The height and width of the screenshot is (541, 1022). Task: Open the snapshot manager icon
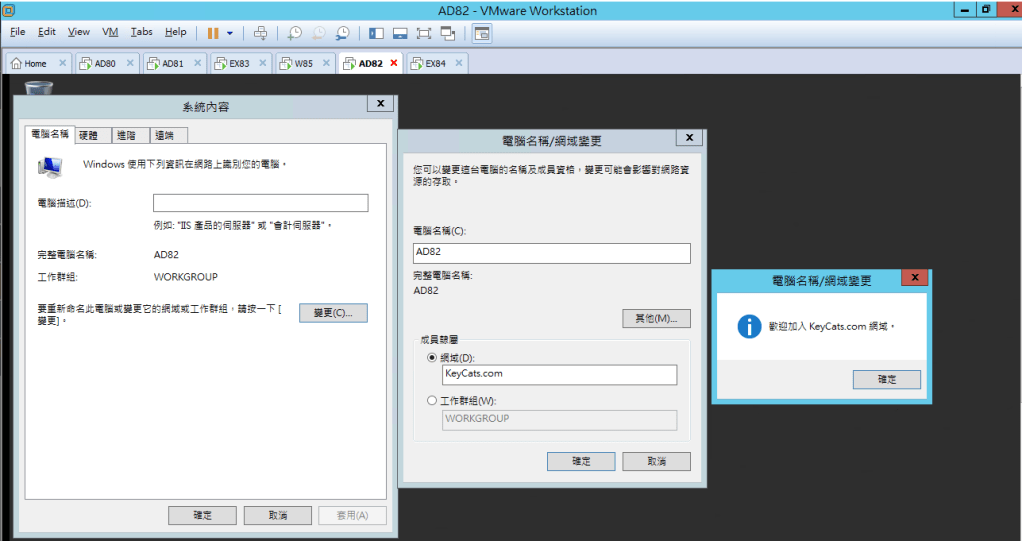pos(343,33)
